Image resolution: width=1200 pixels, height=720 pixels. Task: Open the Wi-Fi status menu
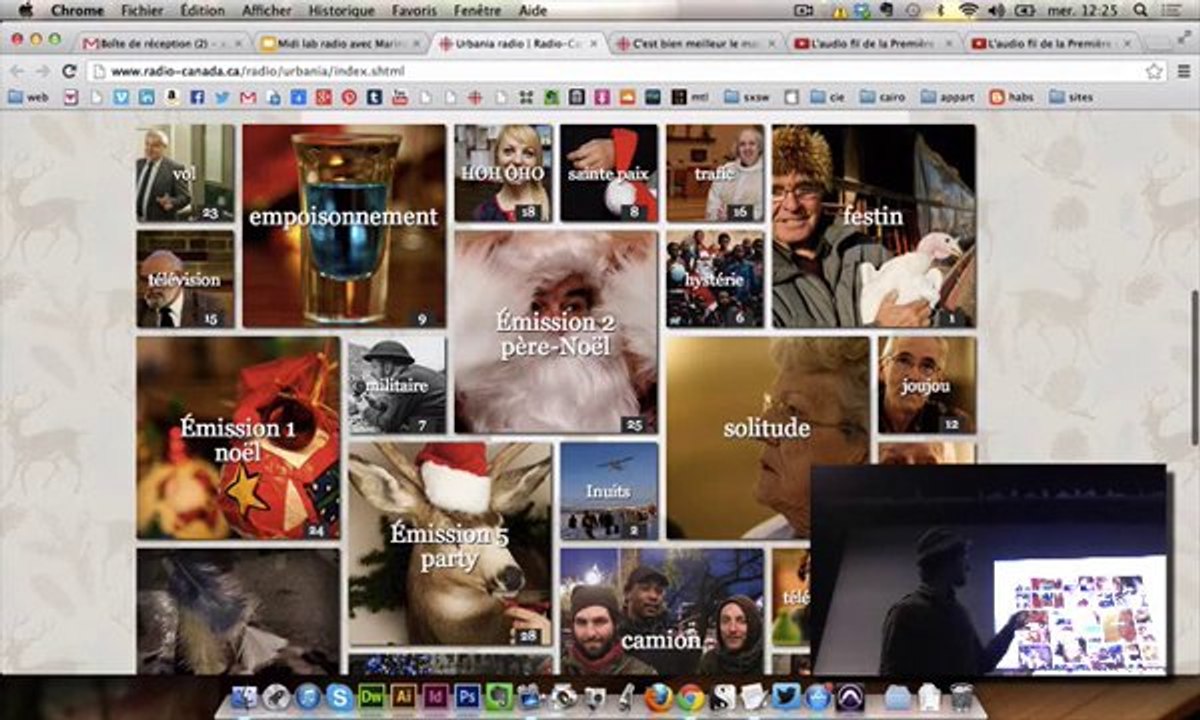click(x=967, y=10)
